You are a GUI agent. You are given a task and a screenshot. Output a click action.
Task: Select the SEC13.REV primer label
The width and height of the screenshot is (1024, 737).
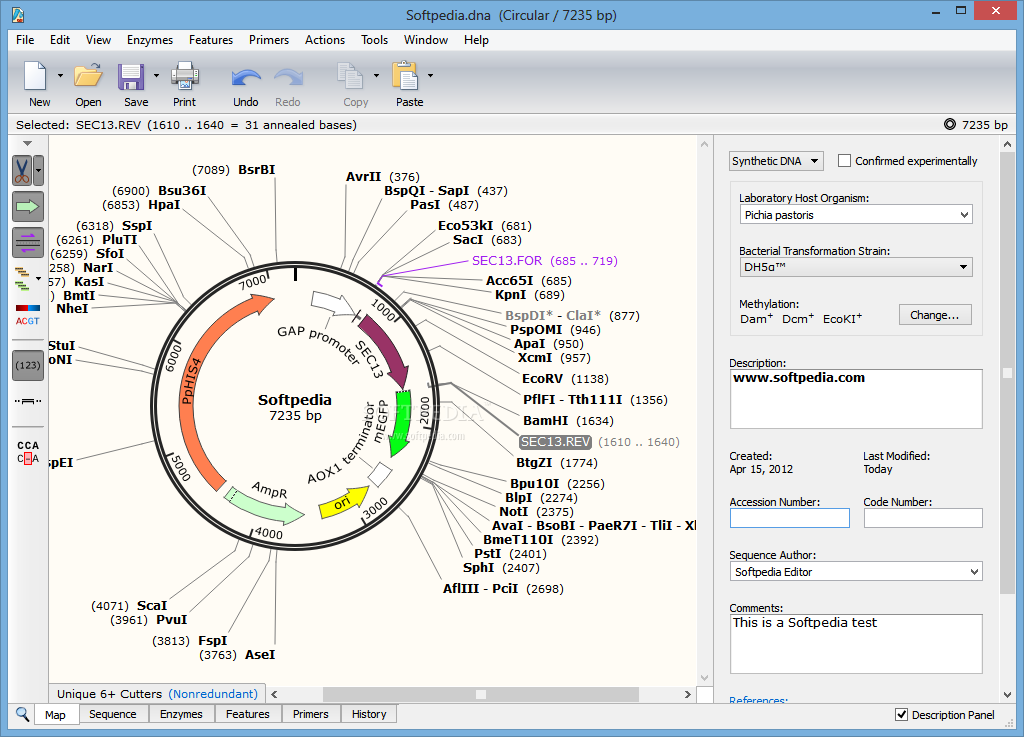pos(555,442)
